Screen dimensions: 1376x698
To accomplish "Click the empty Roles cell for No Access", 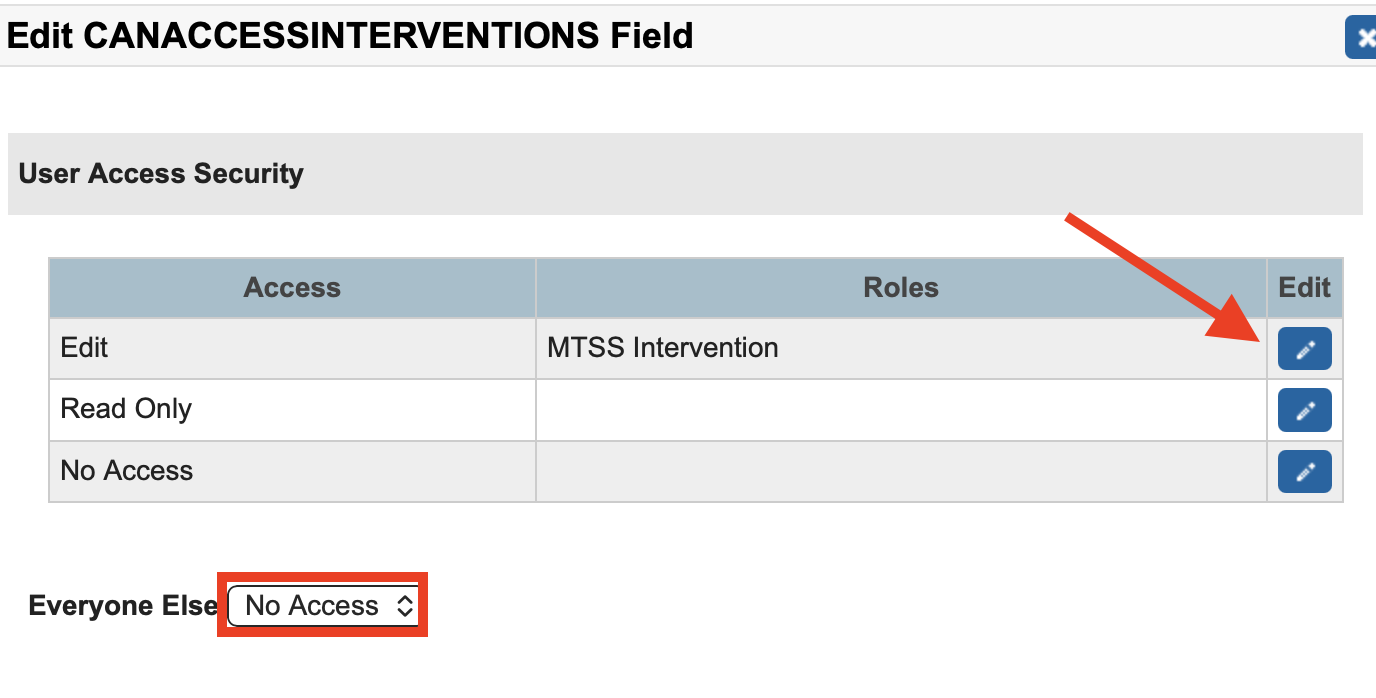I will coord(900,471).
